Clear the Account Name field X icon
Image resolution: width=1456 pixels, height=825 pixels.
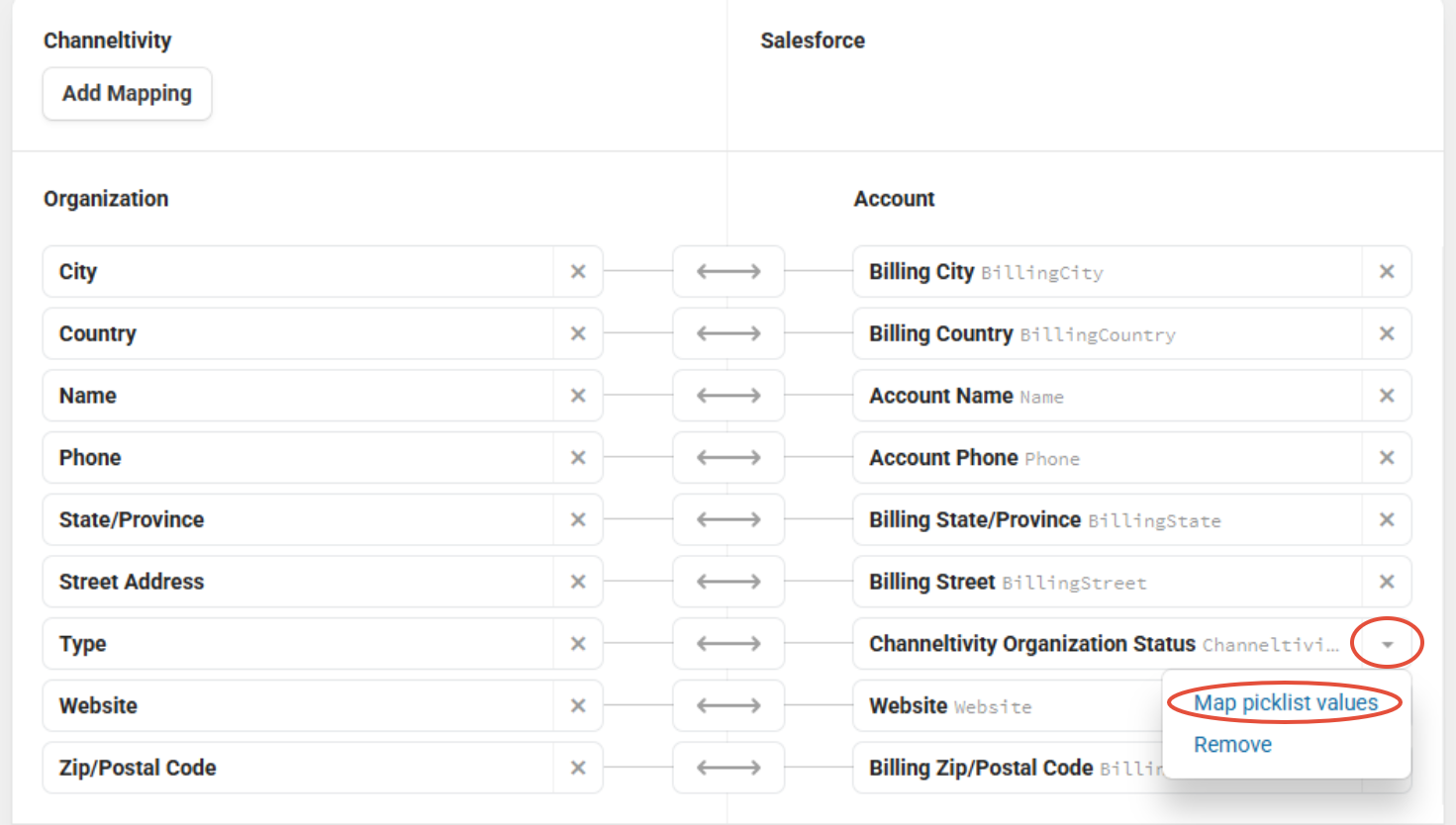pos(1387,396)
